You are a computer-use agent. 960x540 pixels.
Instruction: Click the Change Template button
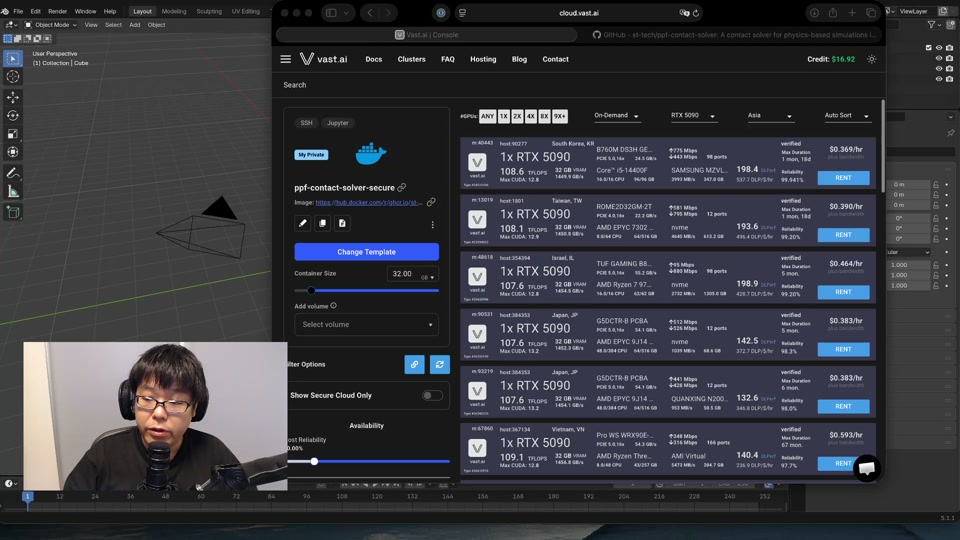(x=366, y=252)
